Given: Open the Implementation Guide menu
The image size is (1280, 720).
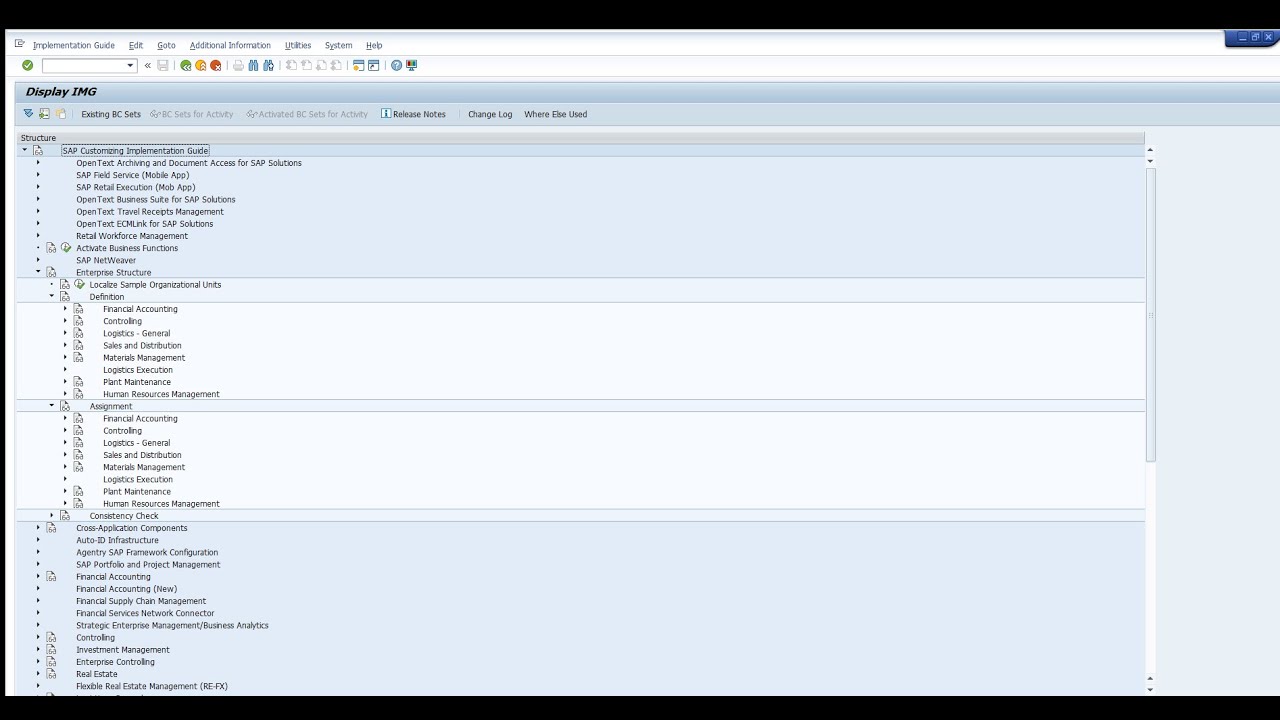Looking at the screenshot, I should 73,45.
